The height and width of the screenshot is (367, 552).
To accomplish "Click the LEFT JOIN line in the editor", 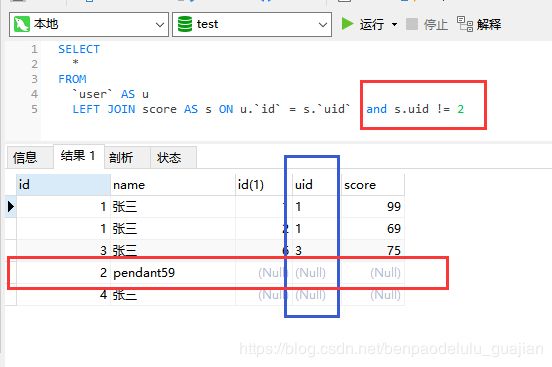I will click(x=268, y=109).
